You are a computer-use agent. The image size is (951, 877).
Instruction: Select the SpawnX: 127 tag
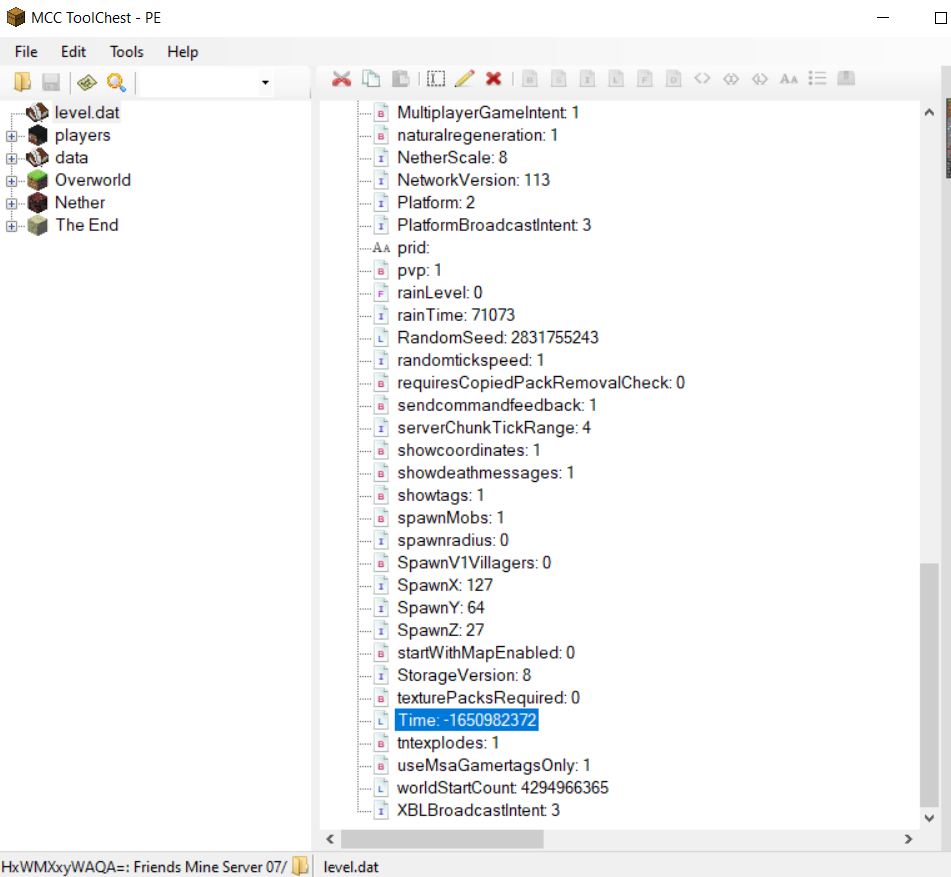pyautogui.click(x=445, y=585)
